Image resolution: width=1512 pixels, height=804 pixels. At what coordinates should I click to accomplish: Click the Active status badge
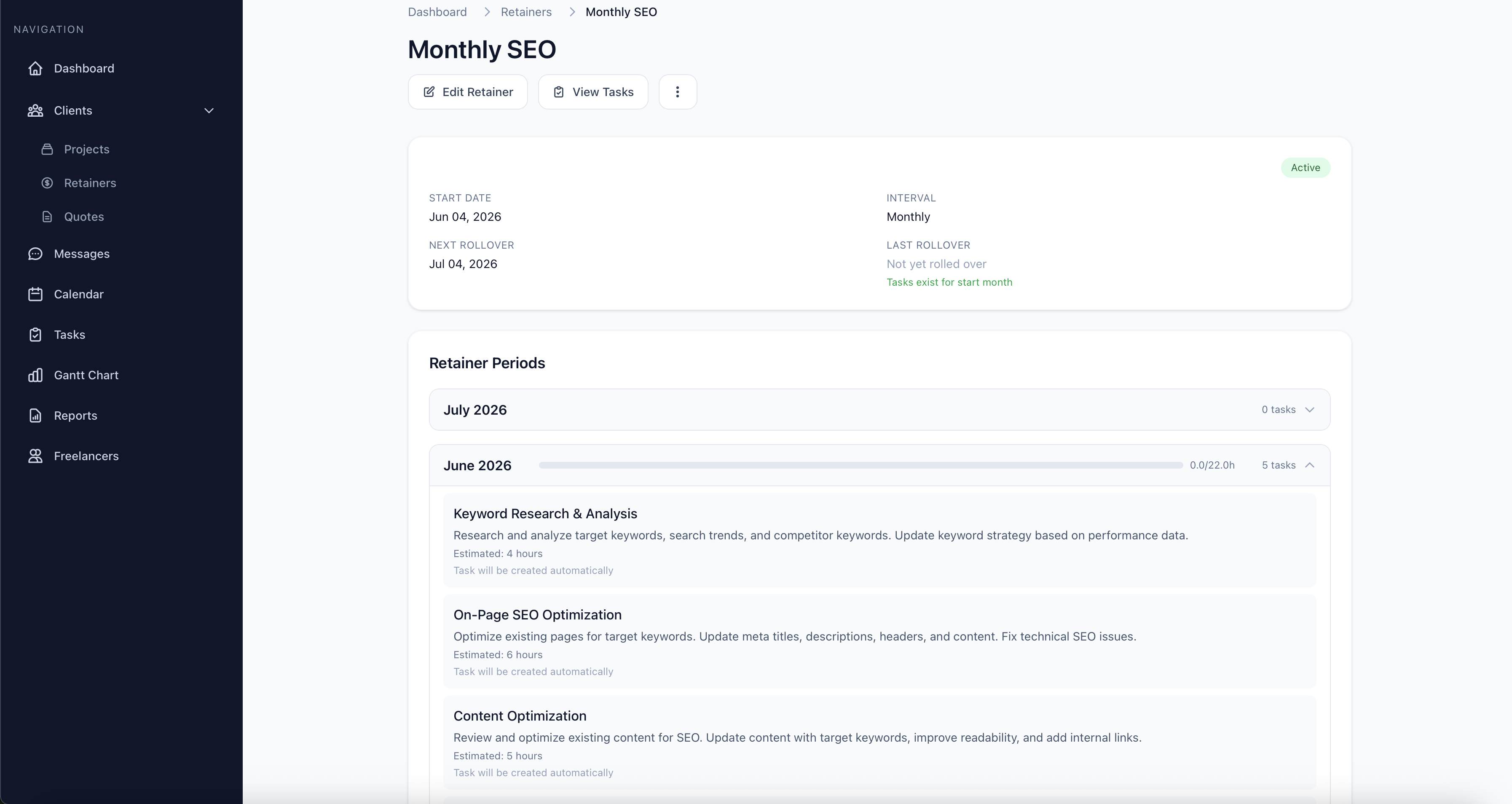(x=1306, y=168)
